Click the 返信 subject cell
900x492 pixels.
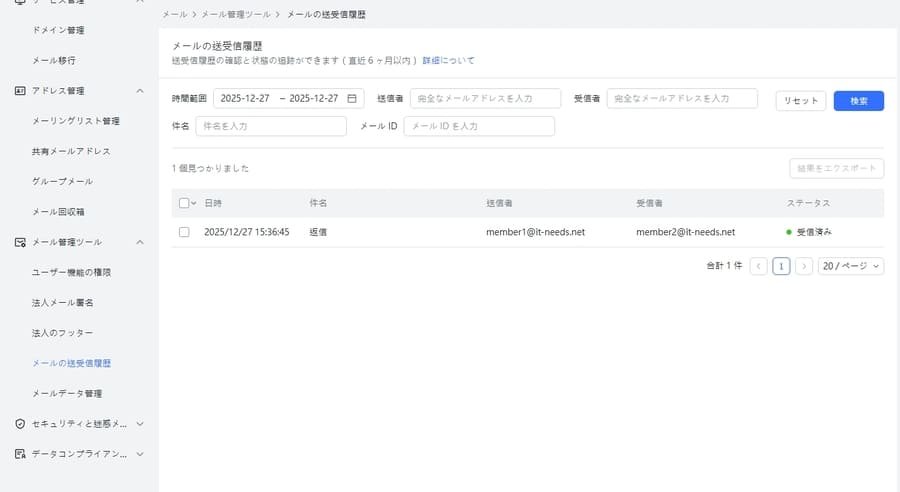pos(318,232)
